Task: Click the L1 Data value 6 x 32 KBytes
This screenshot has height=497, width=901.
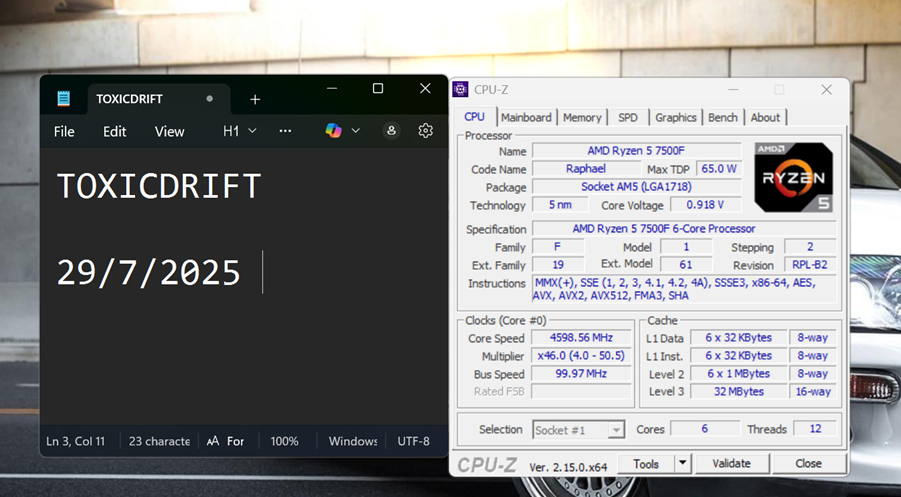Action: [x=738, y=338]
